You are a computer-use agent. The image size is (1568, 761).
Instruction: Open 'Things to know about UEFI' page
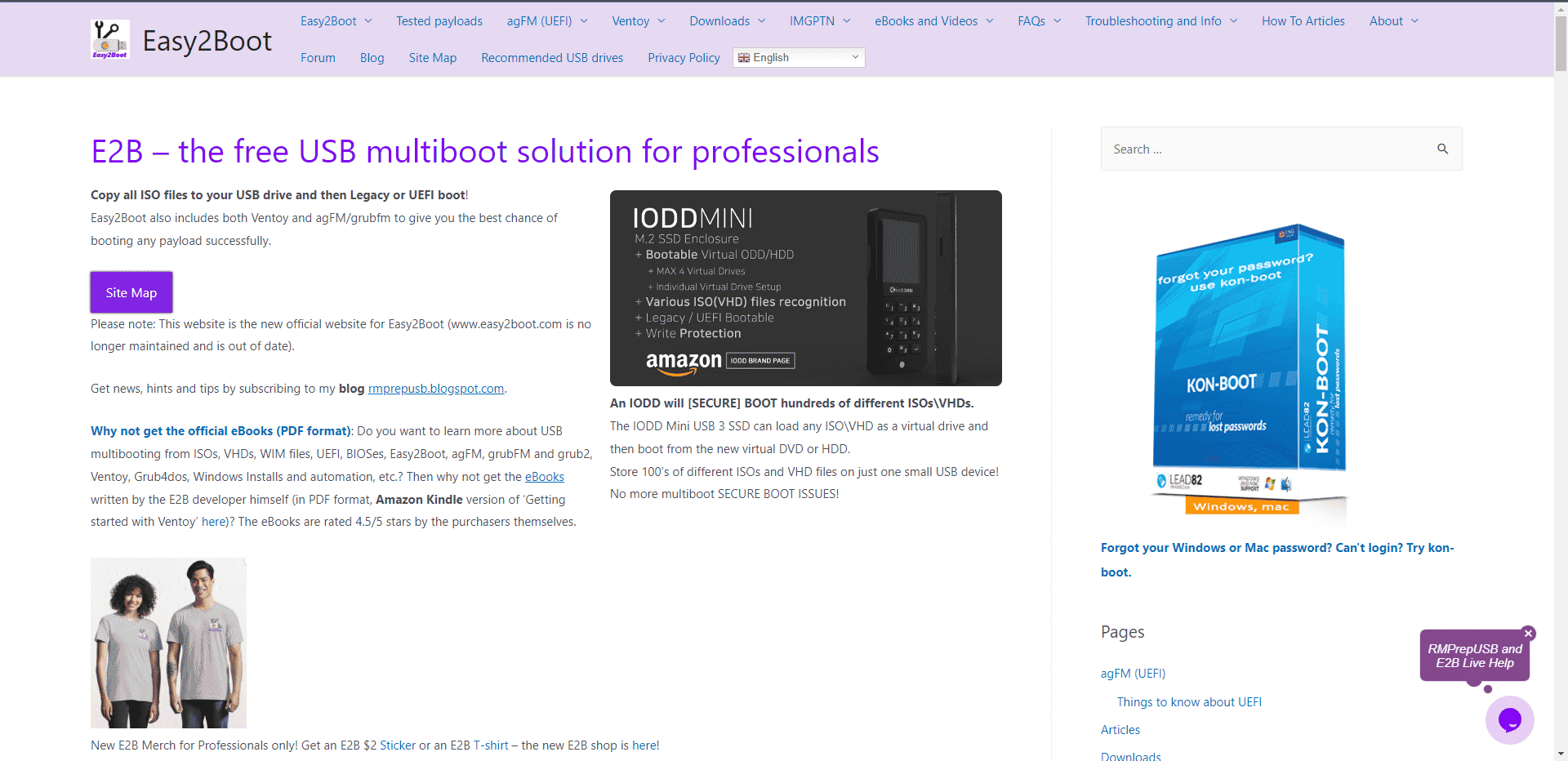[1189, 702]
